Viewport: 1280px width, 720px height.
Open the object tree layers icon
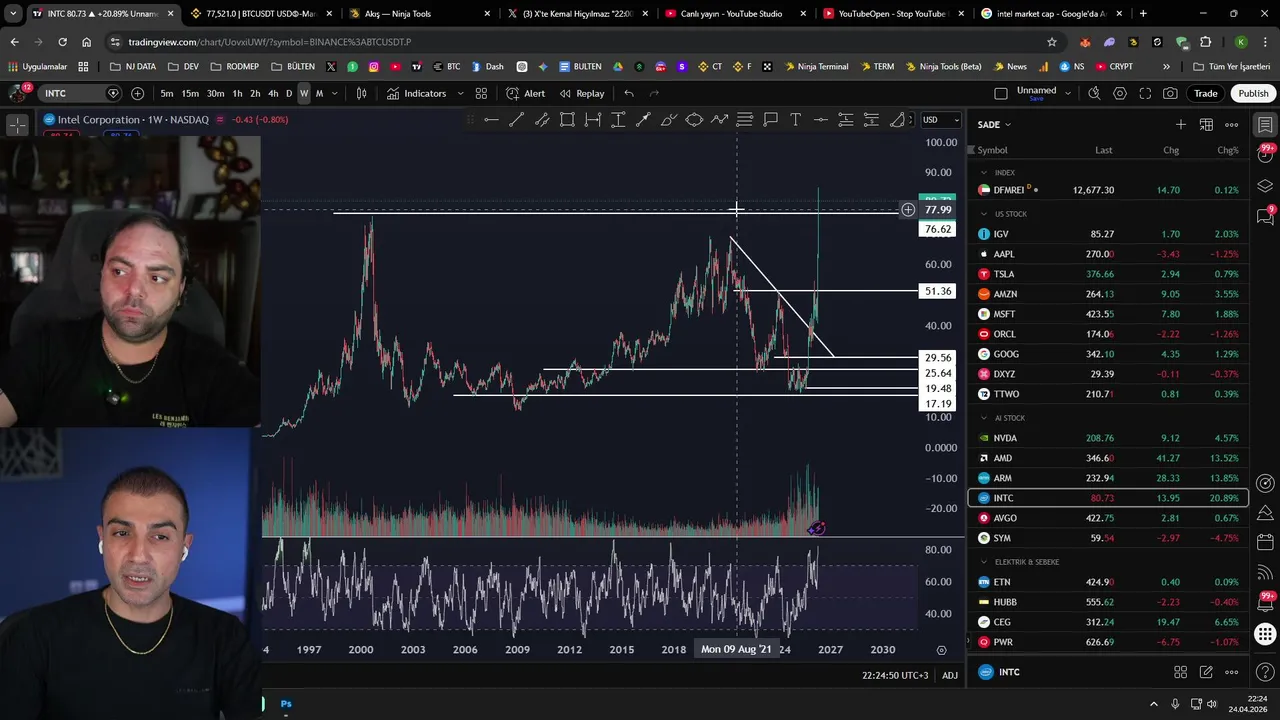pos(1265,186)
